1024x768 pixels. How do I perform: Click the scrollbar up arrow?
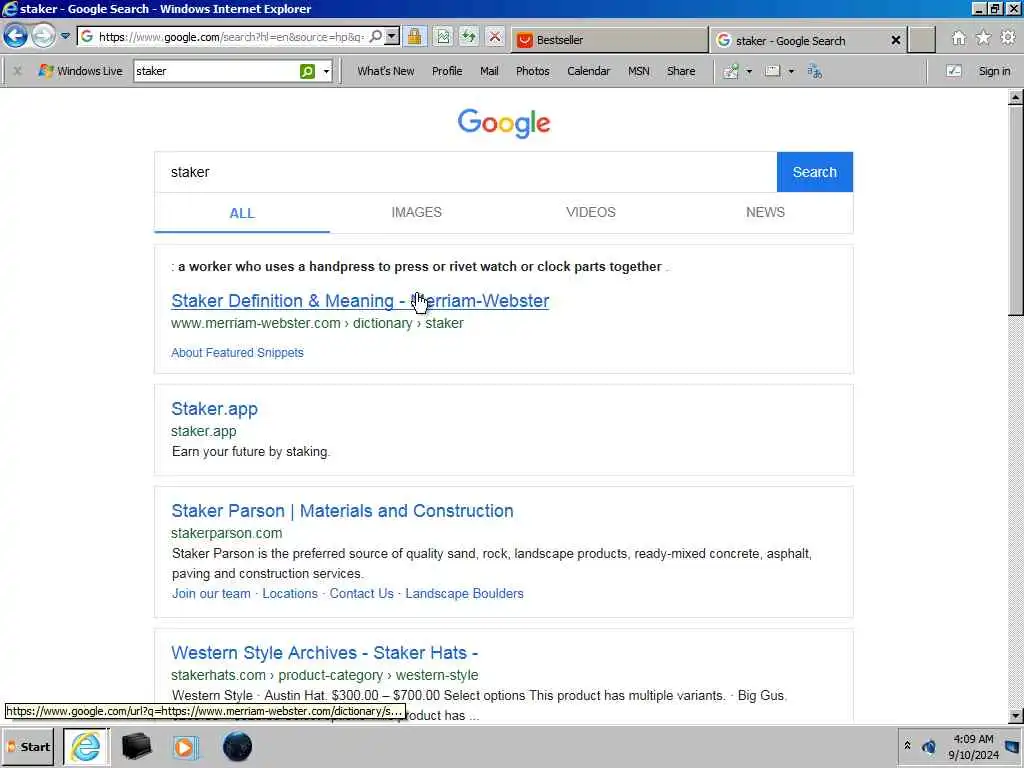pyautogui.click(x=1015, y=97)
